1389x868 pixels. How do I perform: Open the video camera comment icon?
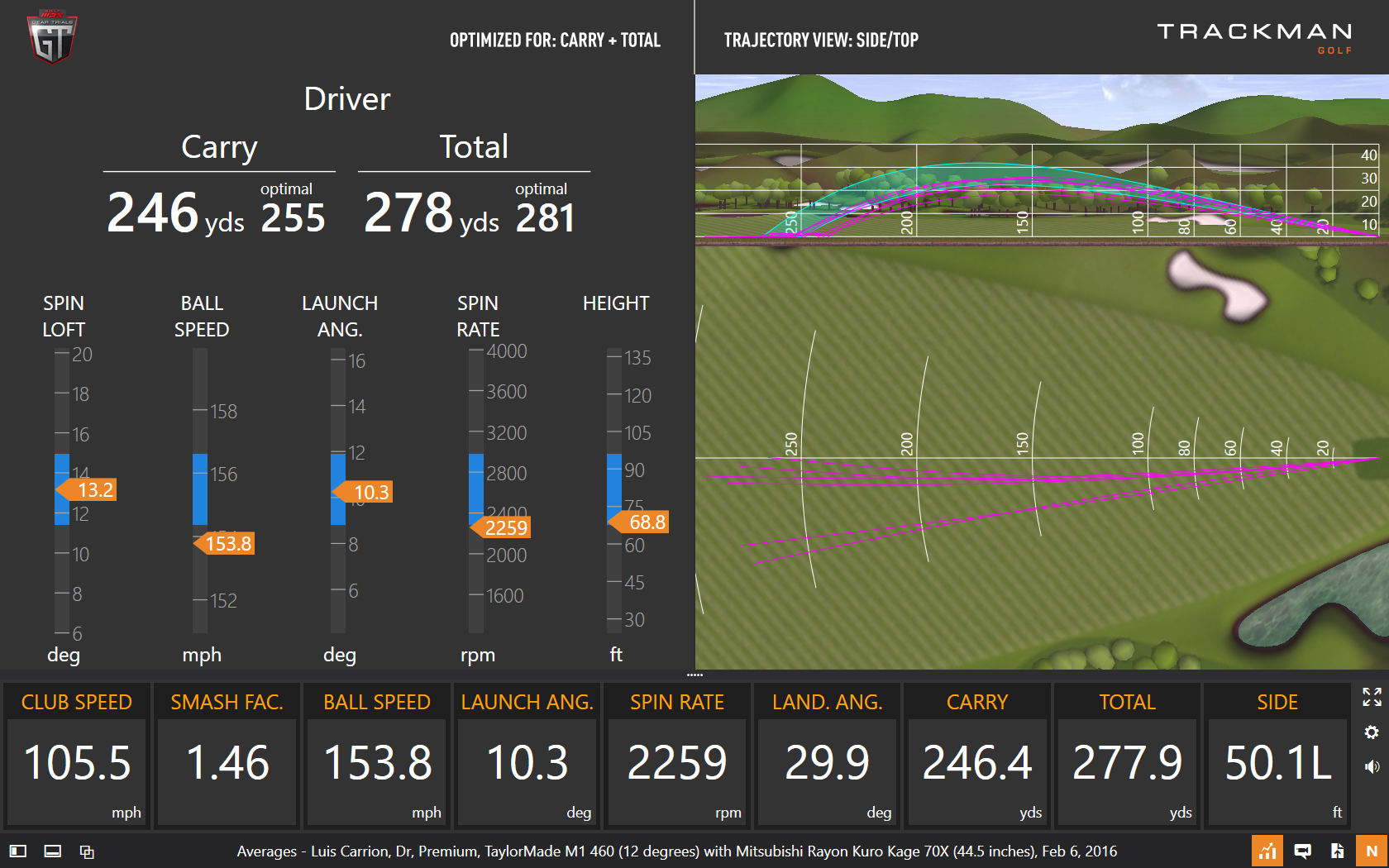(1302, 851)
